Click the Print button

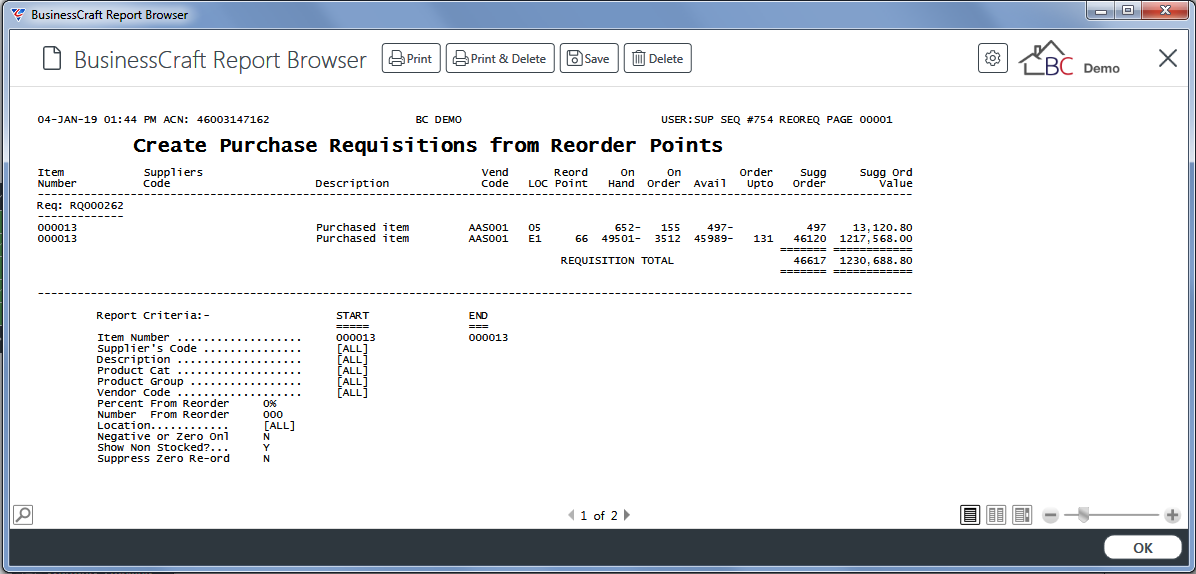[411, 59]
